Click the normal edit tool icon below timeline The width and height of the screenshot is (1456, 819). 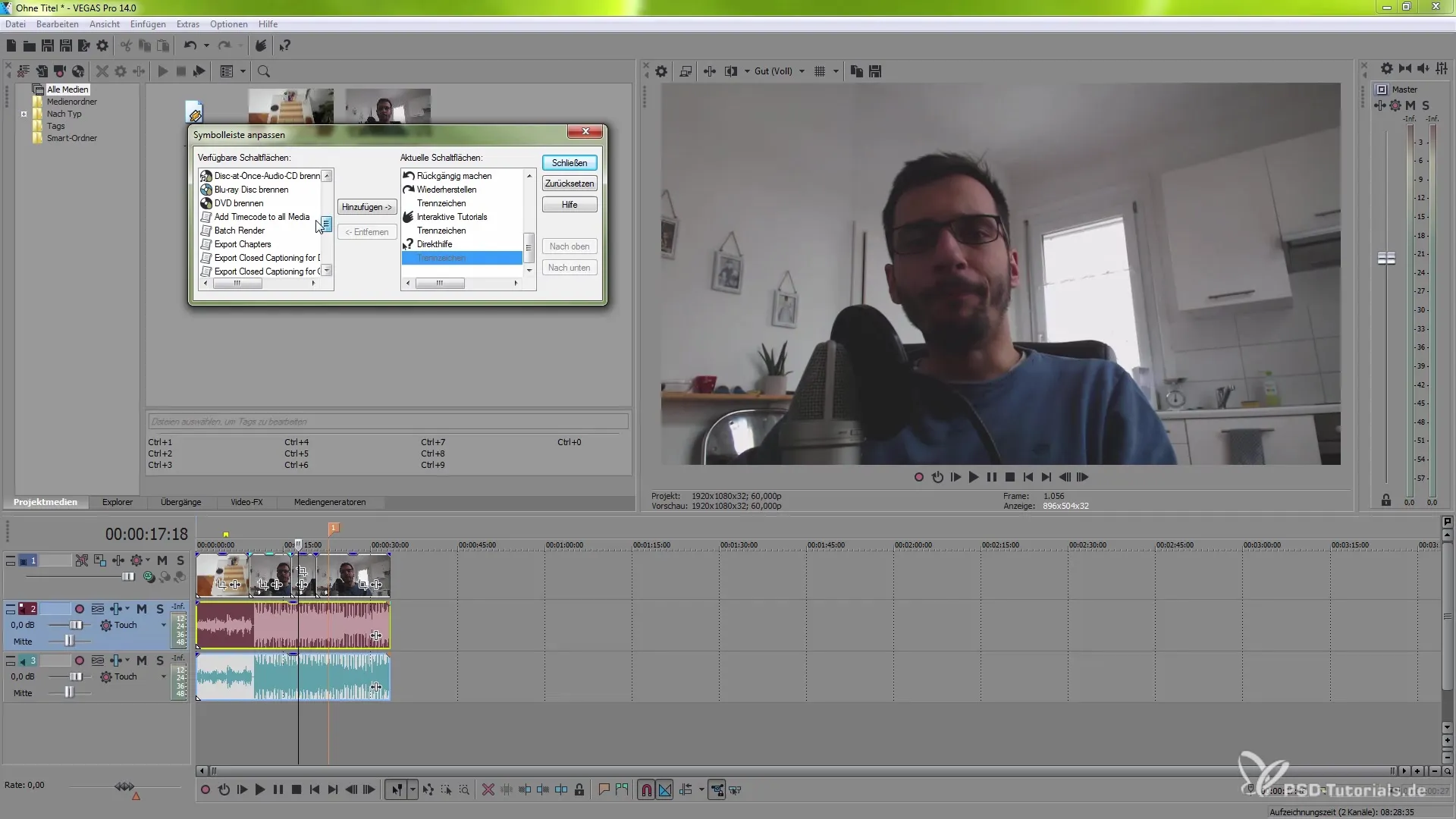click(x=396, y=790)
